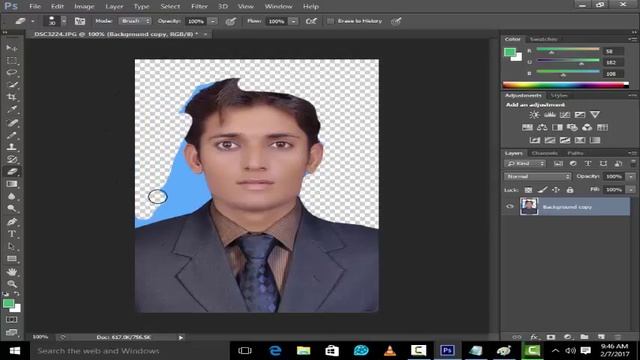Select the Eyedropper tool
Image resolution: width=640 pixels, height=360 pixels.
pyautogui.click(x=11, y=109)
